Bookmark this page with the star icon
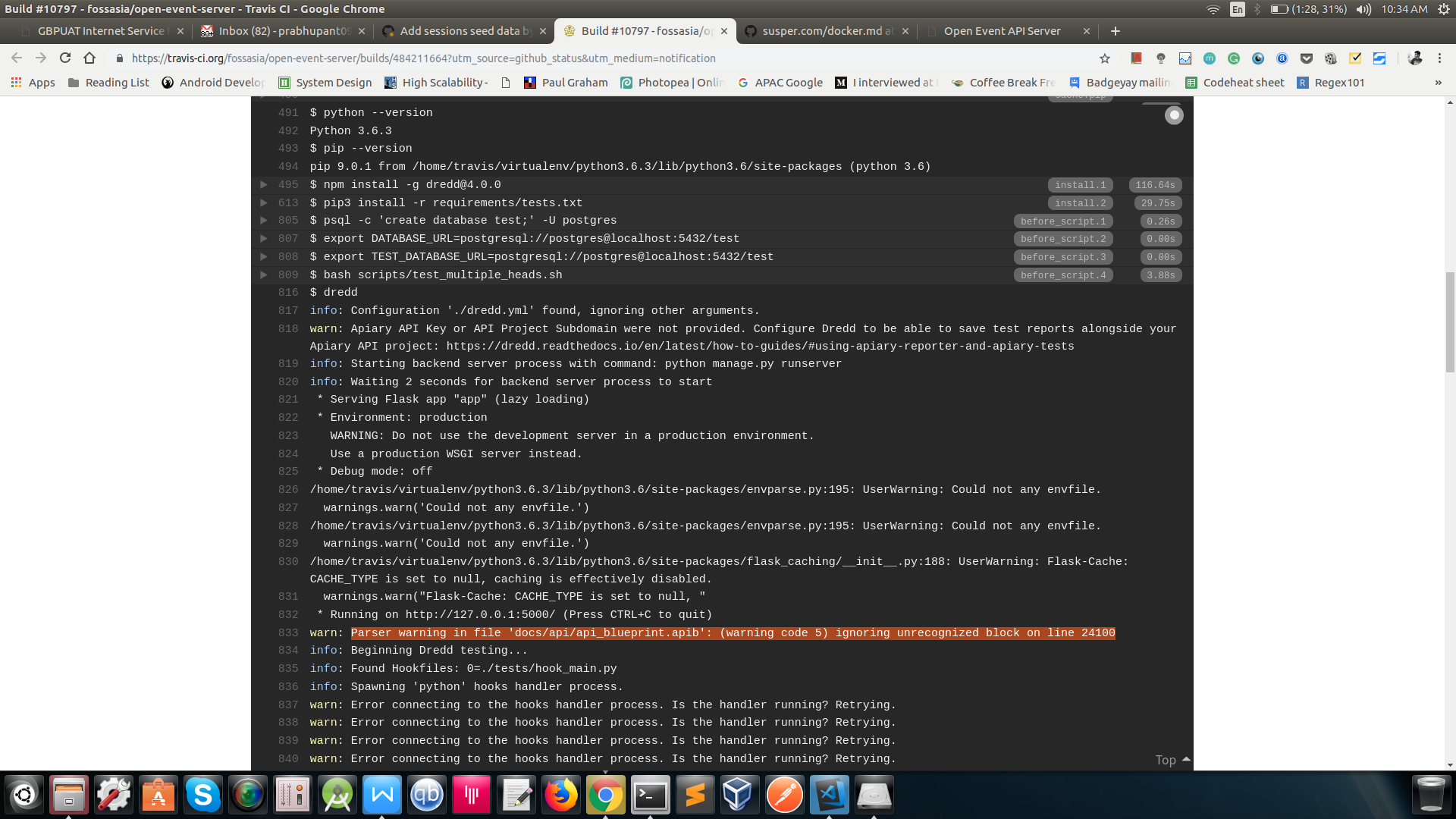1456x819 pixels. pyautogui.click(x=1105, y=58)
